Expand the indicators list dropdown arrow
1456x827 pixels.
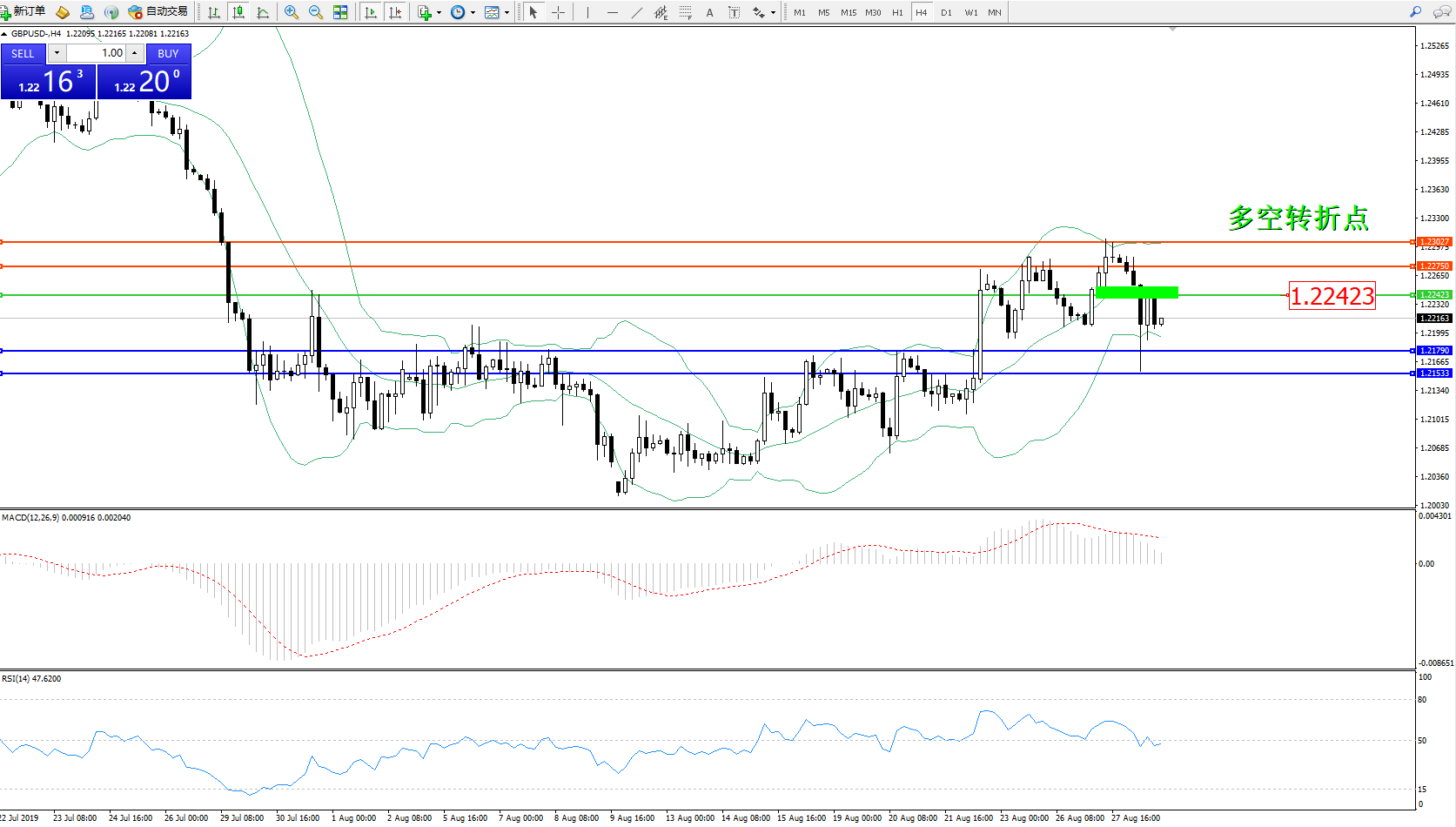(439, 12)
